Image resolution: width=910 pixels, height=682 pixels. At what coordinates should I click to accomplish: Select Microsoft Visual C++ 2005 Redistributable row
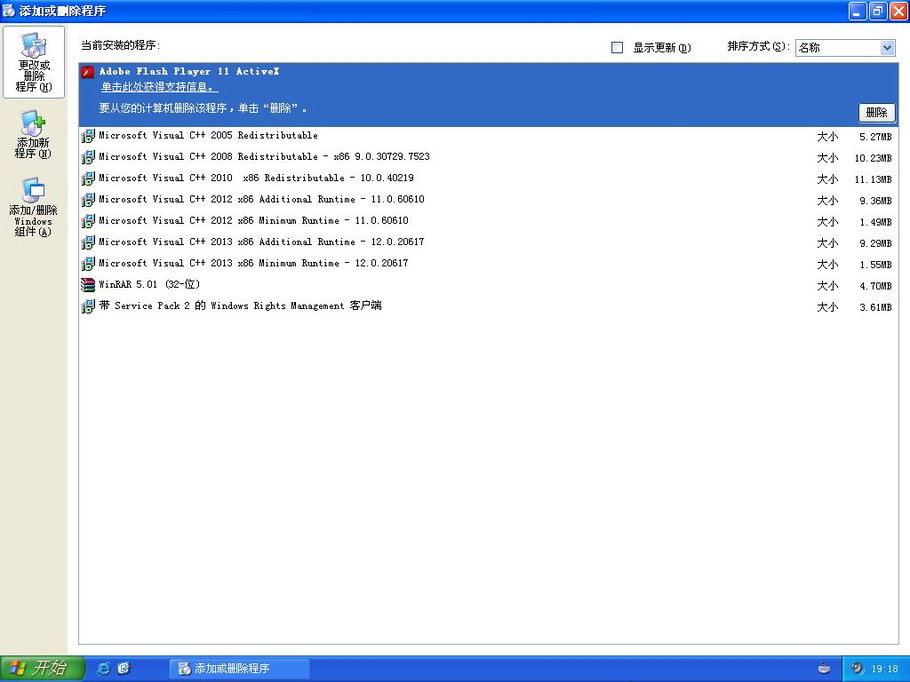[x=489, y=136]
